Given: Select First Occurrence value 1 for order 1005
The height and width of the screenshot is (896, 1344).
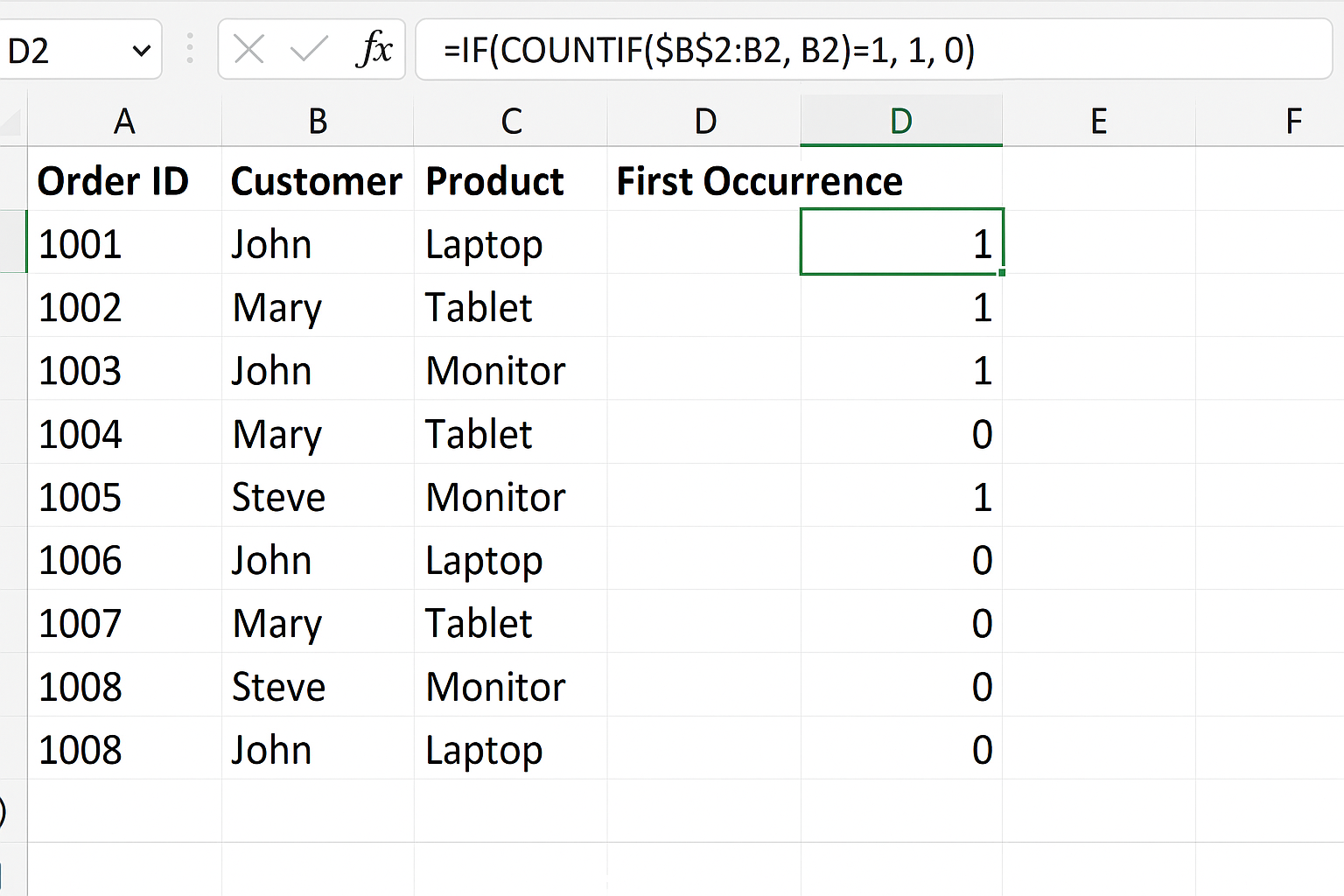Looking at the screenshot, I should (901, 495).
